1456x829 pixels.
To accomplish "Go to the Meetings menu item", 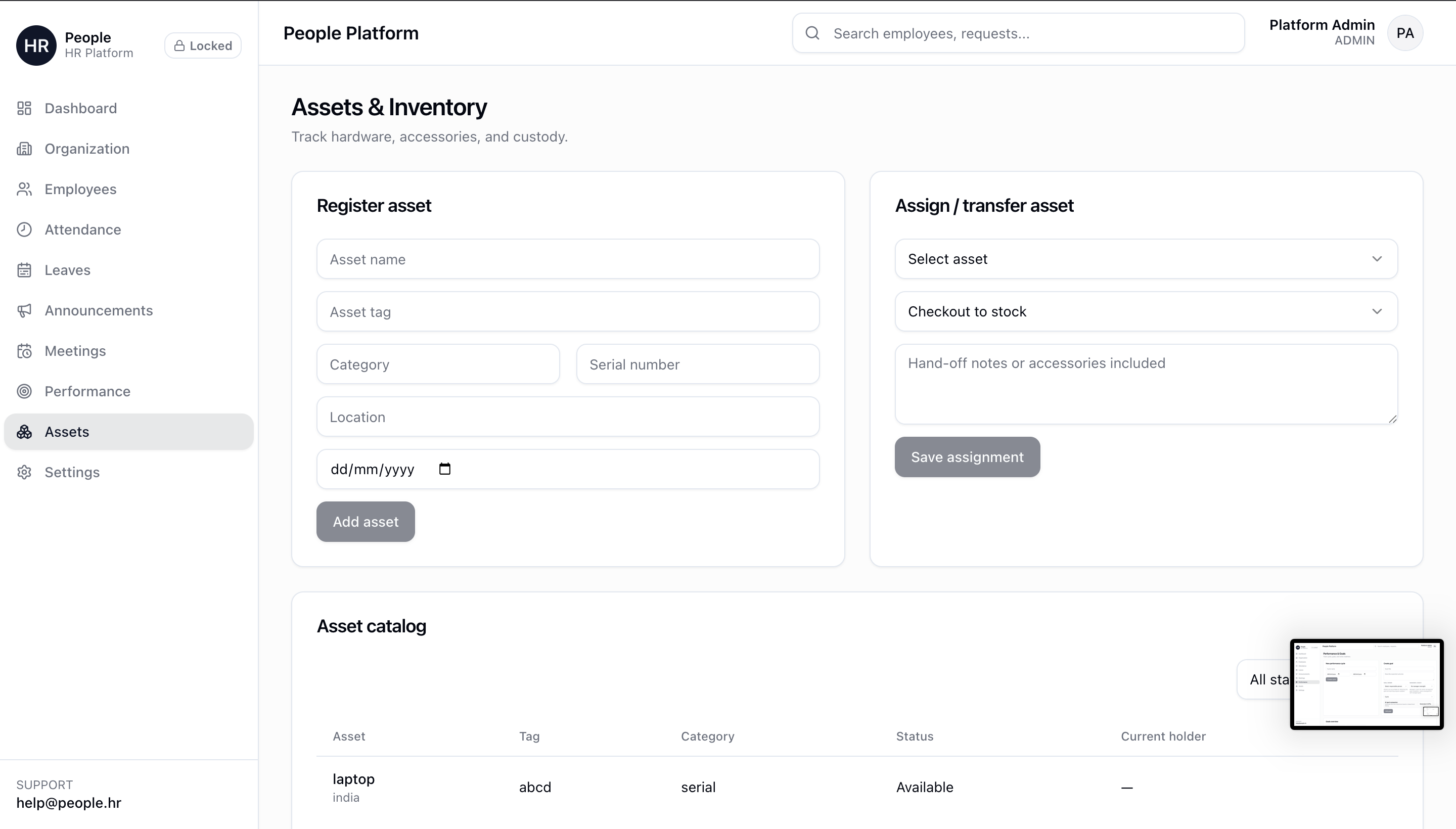I will 75,351.
